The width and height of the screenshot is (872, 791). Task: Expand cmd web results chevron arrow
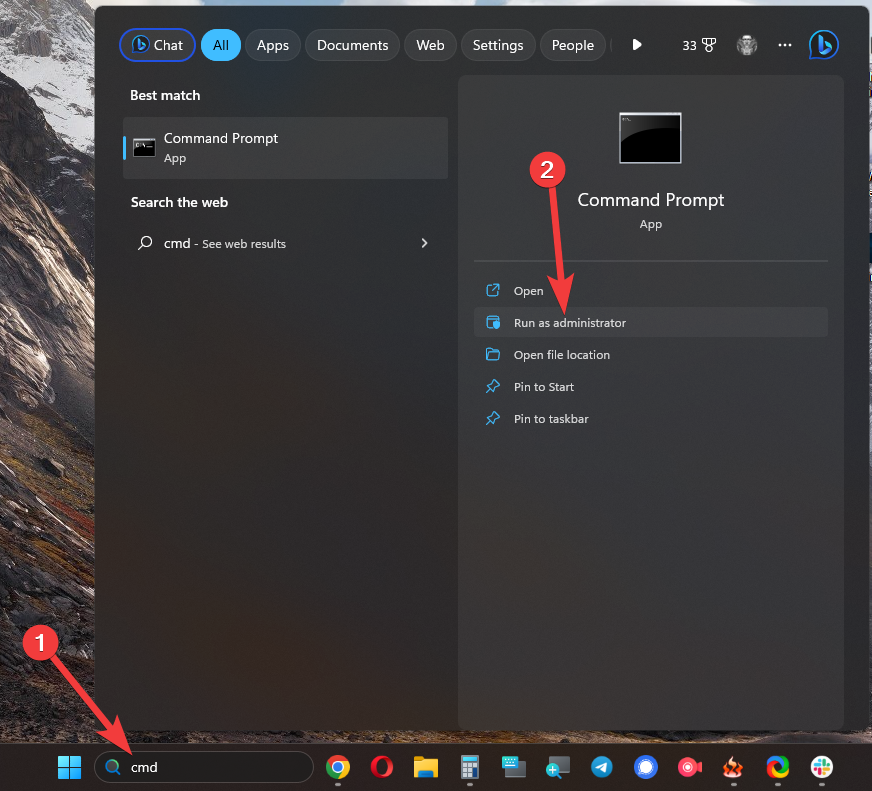tap(424, 243)
